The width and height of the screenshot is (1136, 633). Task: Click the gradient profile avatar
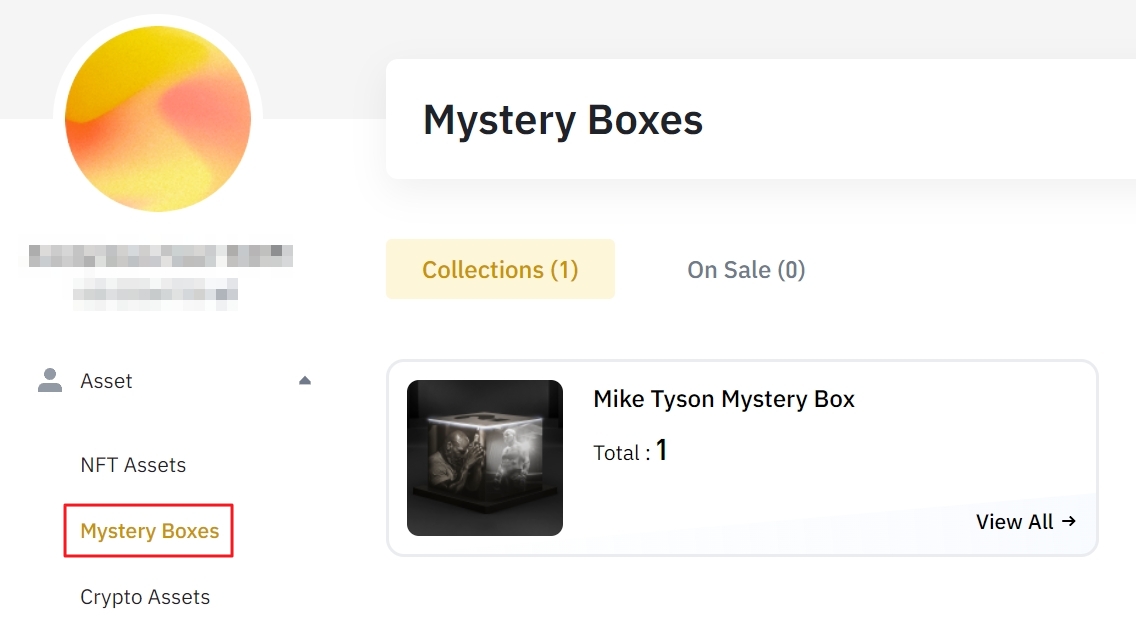pyautogui.click(x=158, y=118)
